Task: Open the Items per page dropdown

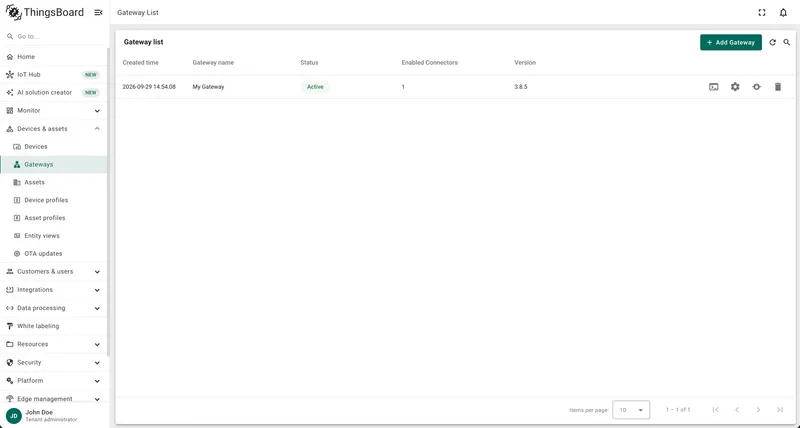Action: (x=631, y=410)
